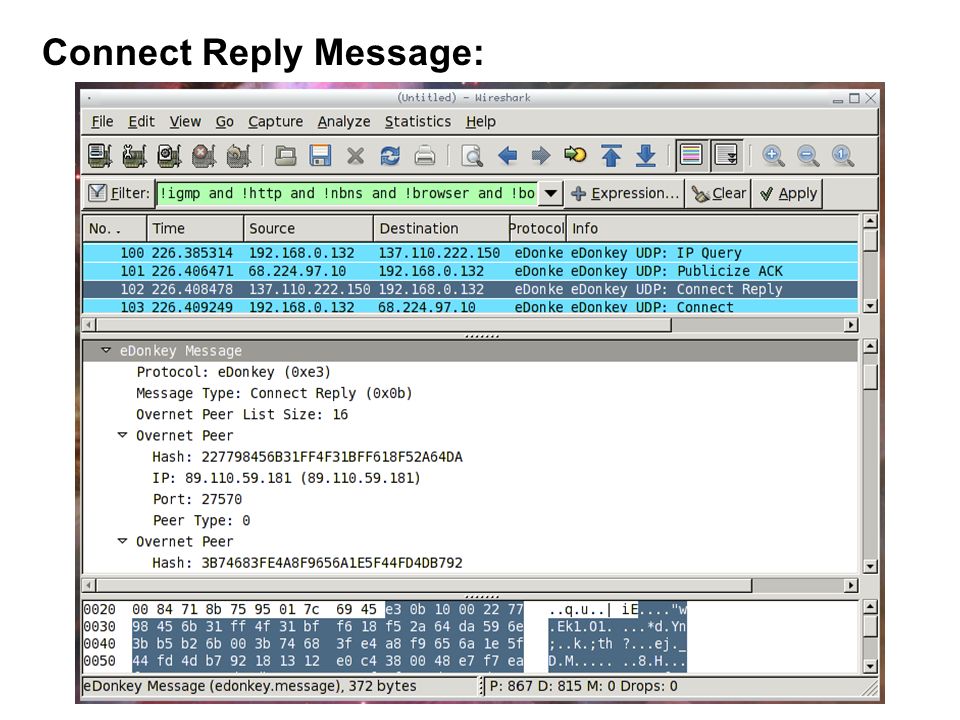Viewport: 960px width, 720px height.
Task: Jump to first packet
Action: click(x=611, y=156)
